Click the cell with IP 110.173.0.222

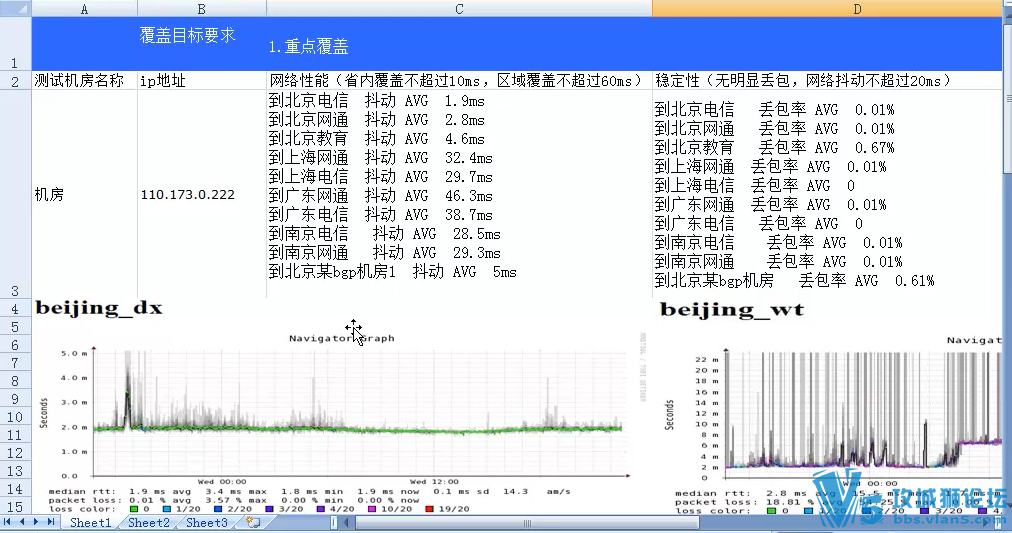(x=202, y=194)
